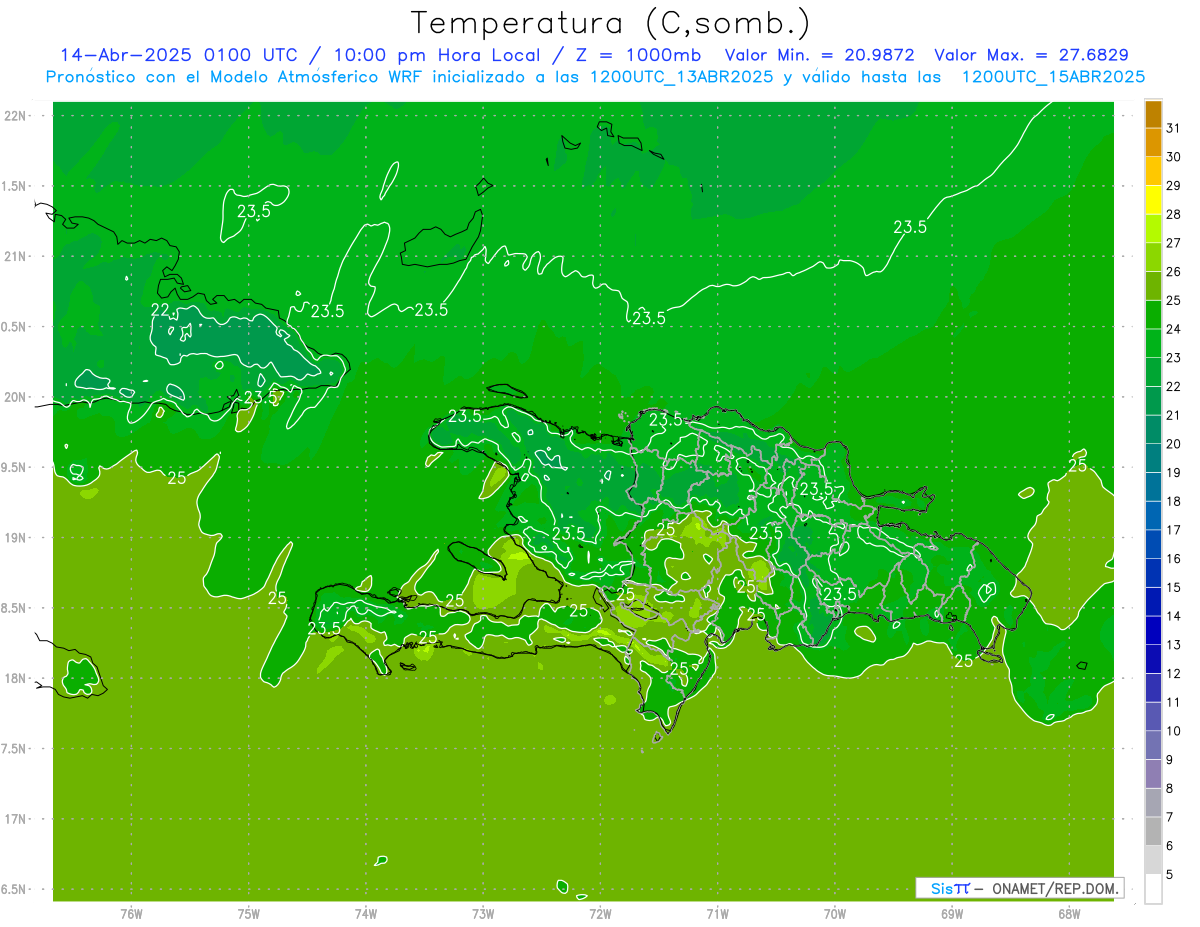Click the "Z = 1000mb" level text
The height and width of the screenshot is (927, 1200).
click(x=637, y=55)
